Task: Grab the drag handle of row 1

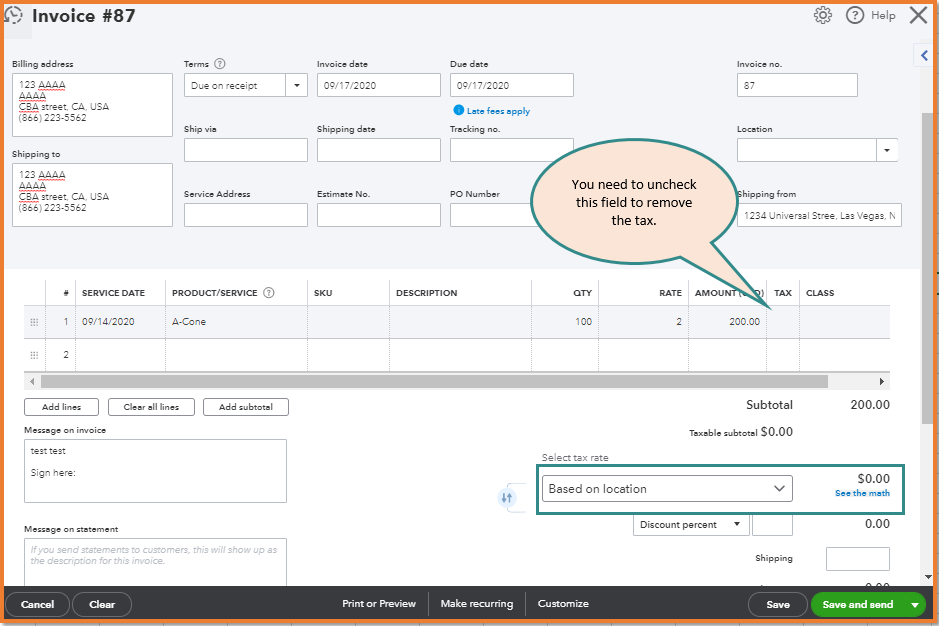Action: [x=34, y=322]
